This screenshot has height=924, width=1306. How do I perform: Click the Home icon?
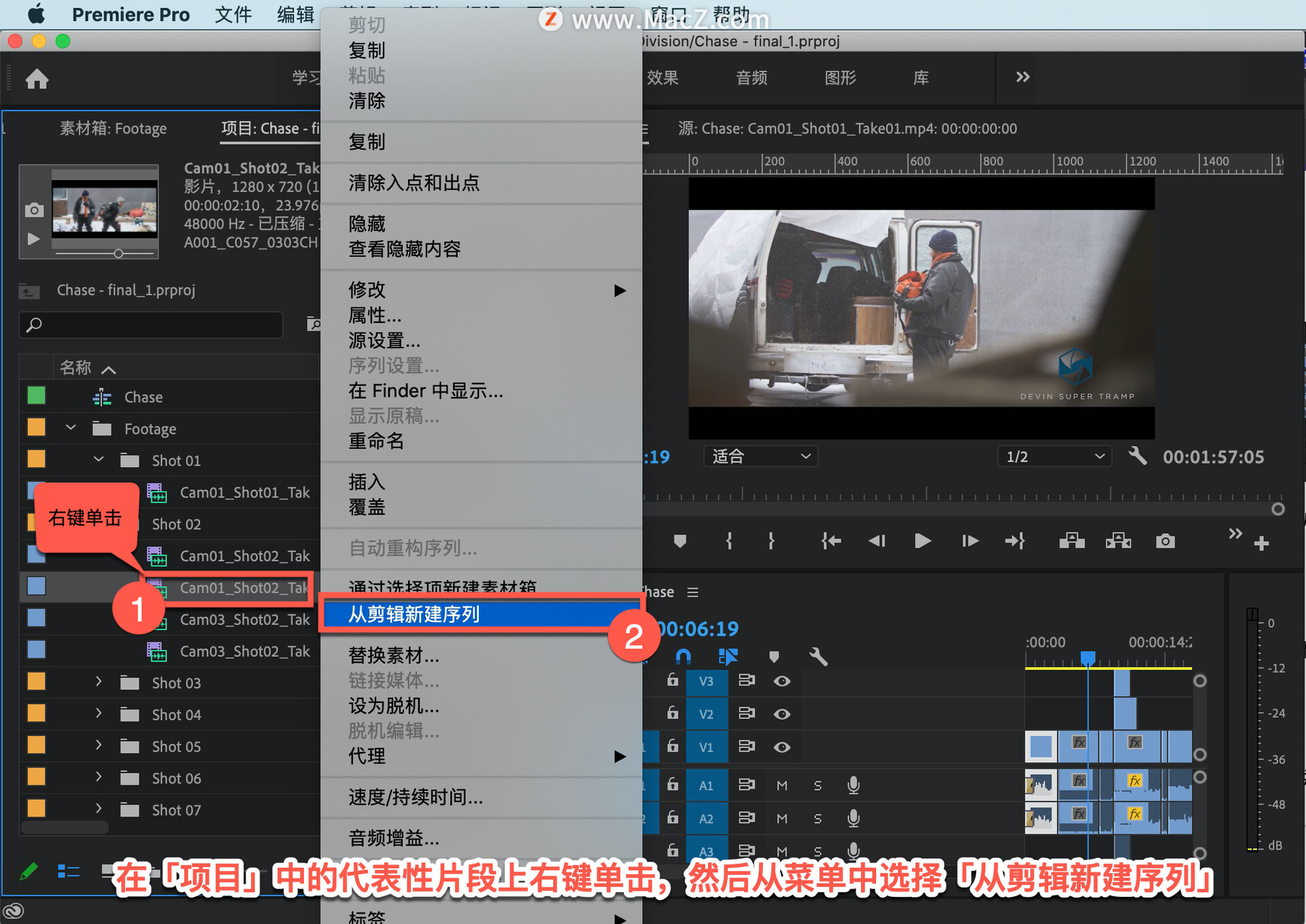(37, 80)
